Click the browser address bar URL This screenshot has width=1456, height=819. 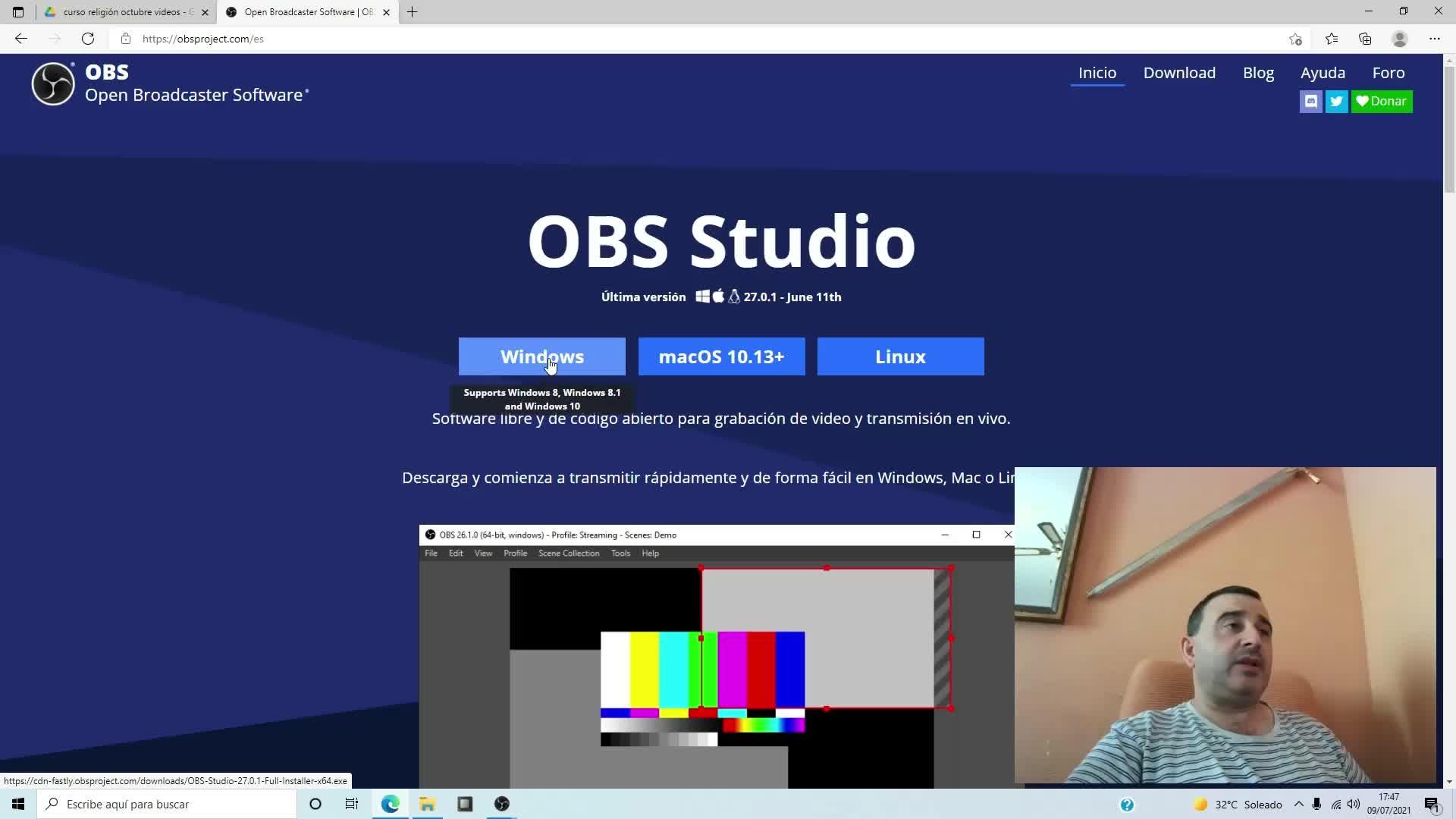(x=203, y=39)
